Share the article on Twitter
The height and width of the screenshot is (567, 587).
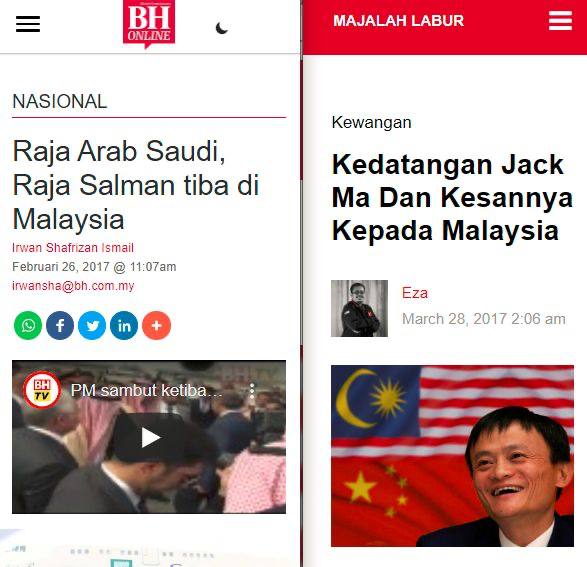coord(92,325)
